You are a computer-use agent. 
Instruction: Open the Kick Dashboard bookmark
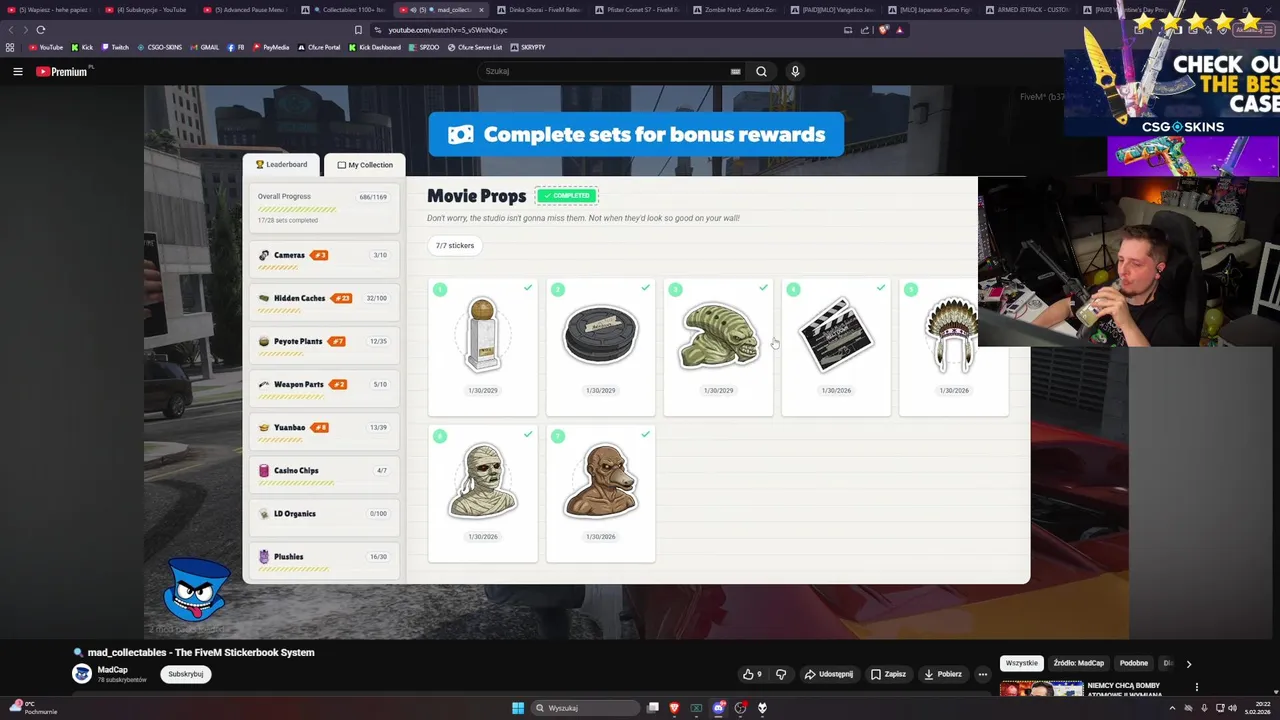coord(375,47)
